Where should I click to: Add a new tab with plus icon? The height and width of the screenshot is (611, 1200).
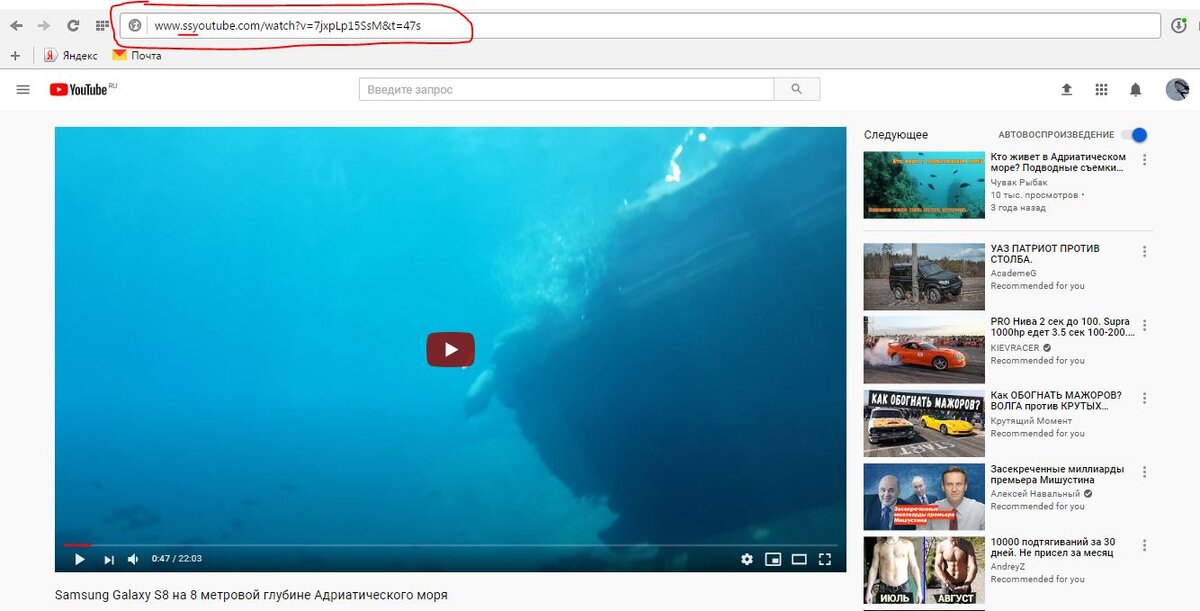point(15,56)
